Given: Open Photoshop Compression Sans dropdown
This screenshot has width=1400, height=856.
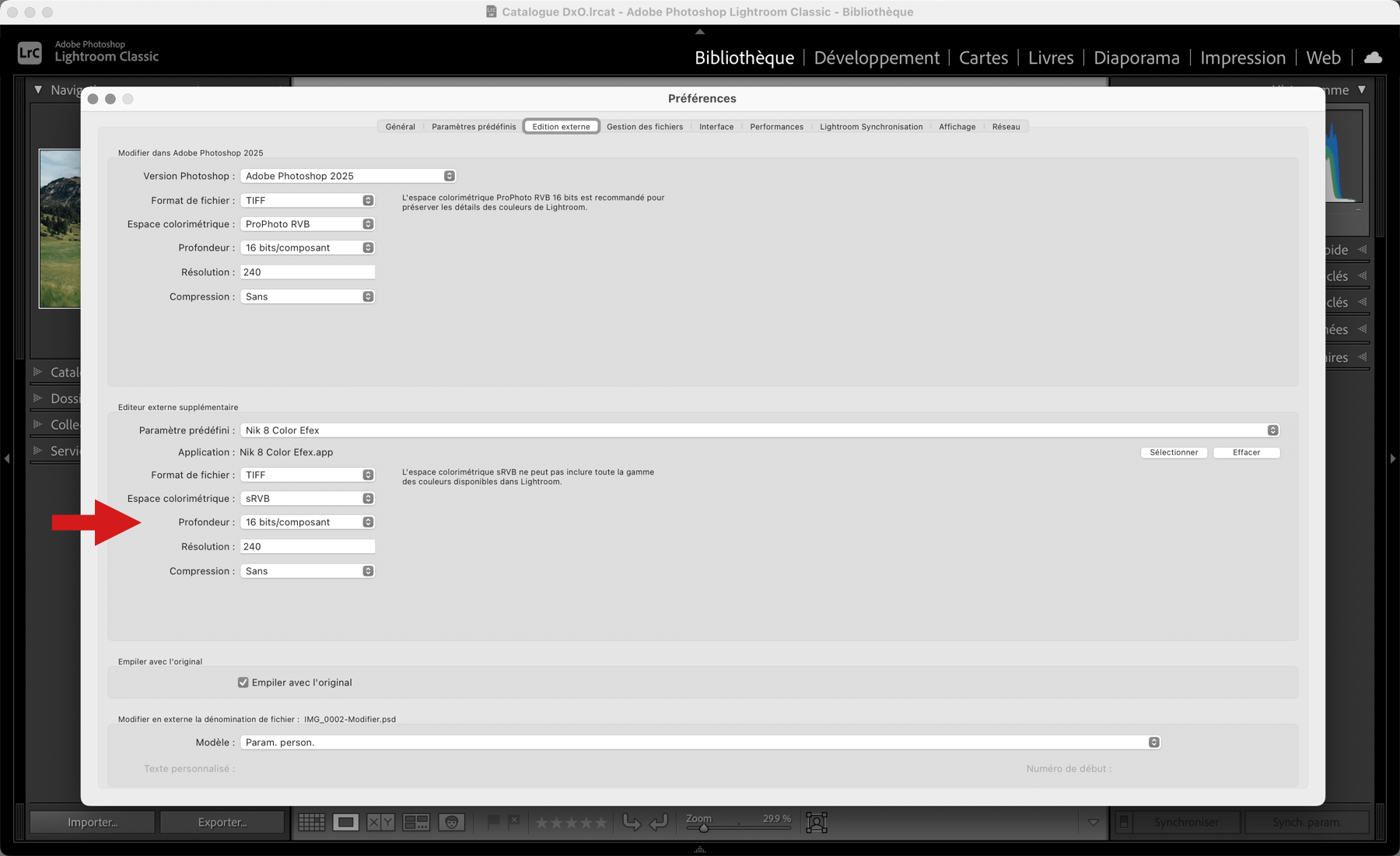Looking at the screenshot, I should pos(307,296).
